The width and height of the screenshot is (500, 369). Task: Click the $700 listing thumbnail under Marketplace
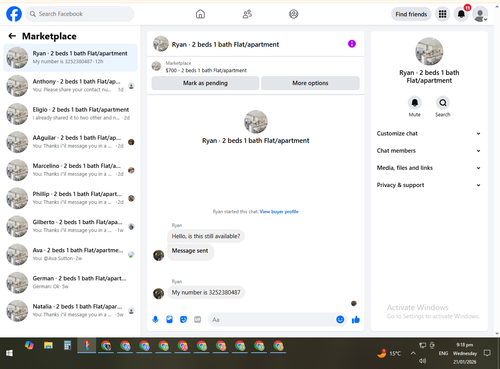[x=156, y=66]
